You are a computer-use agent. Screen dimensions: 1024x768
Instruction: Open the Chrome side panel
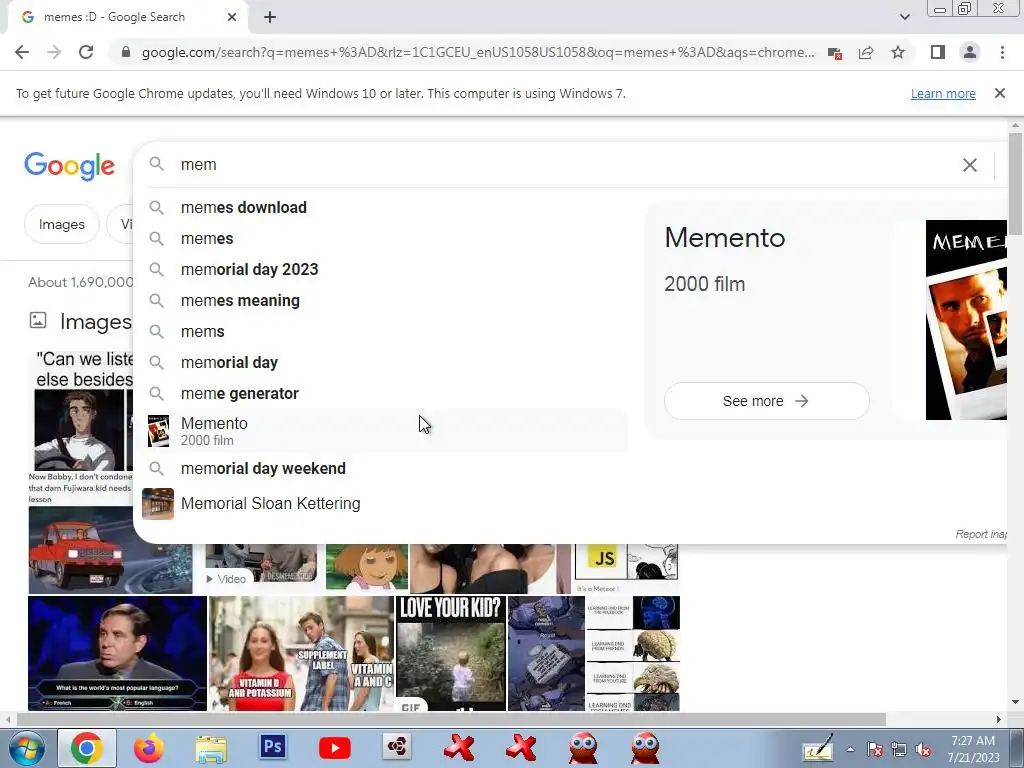coord(938,52)
